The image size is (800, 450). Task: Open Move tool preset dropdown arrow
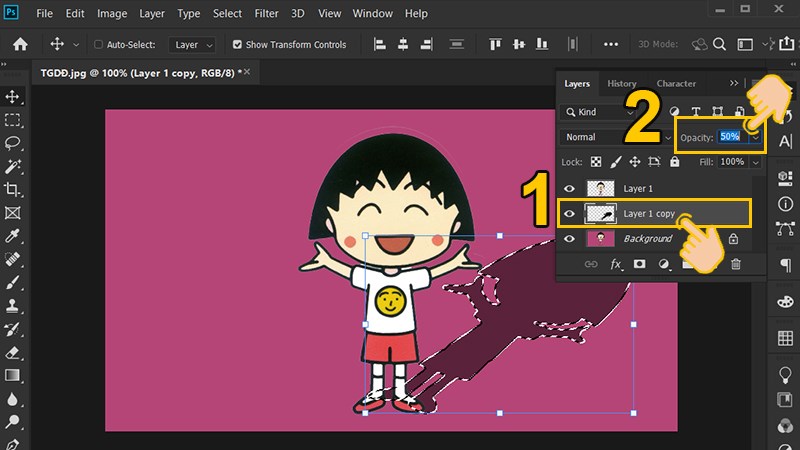pyautogui.click(x=76, y=45)
